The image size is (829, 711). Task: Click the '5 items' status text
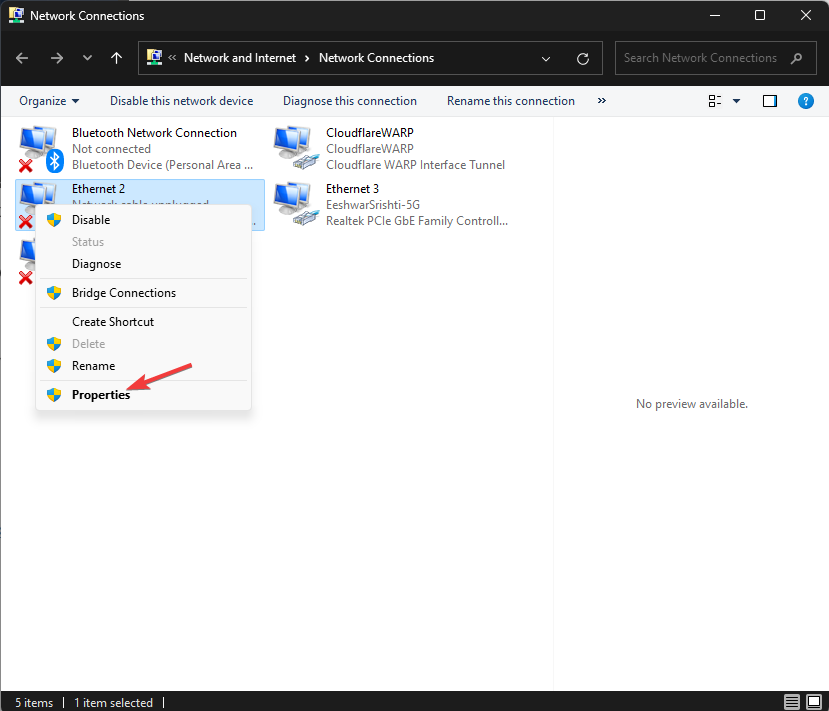tap(34, 703)
